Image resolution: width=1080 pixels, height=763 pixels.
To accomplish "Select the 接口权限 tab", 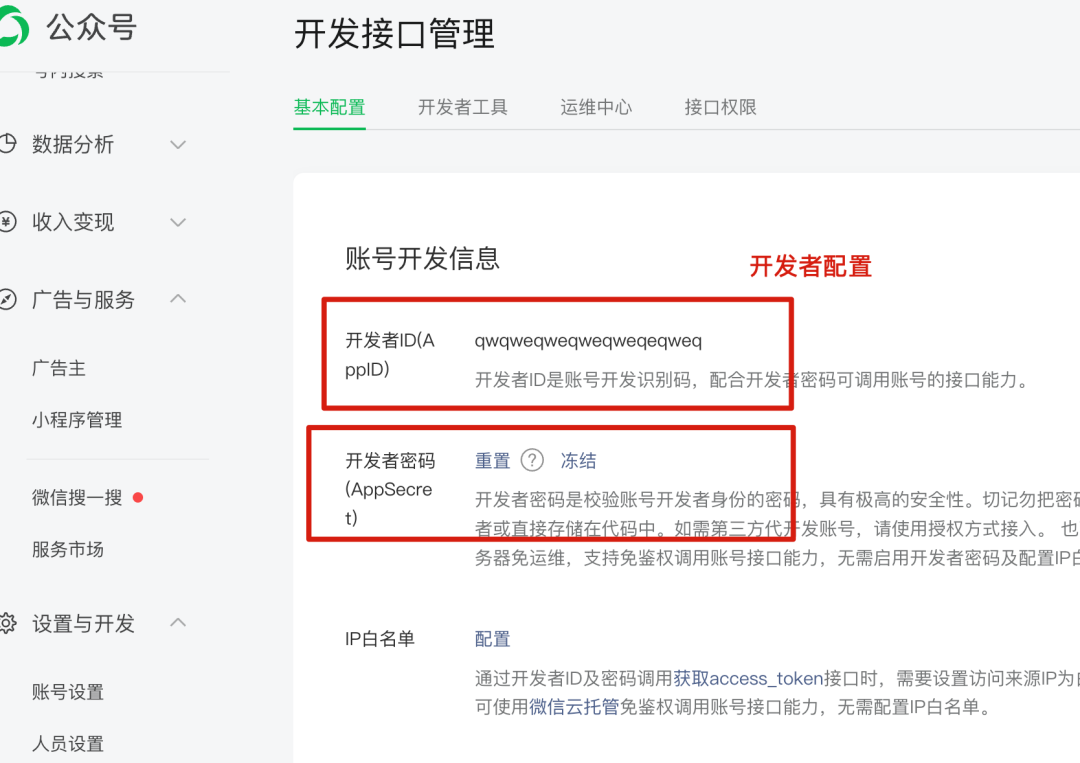I will pyautogui.click(x=720, y=107).
